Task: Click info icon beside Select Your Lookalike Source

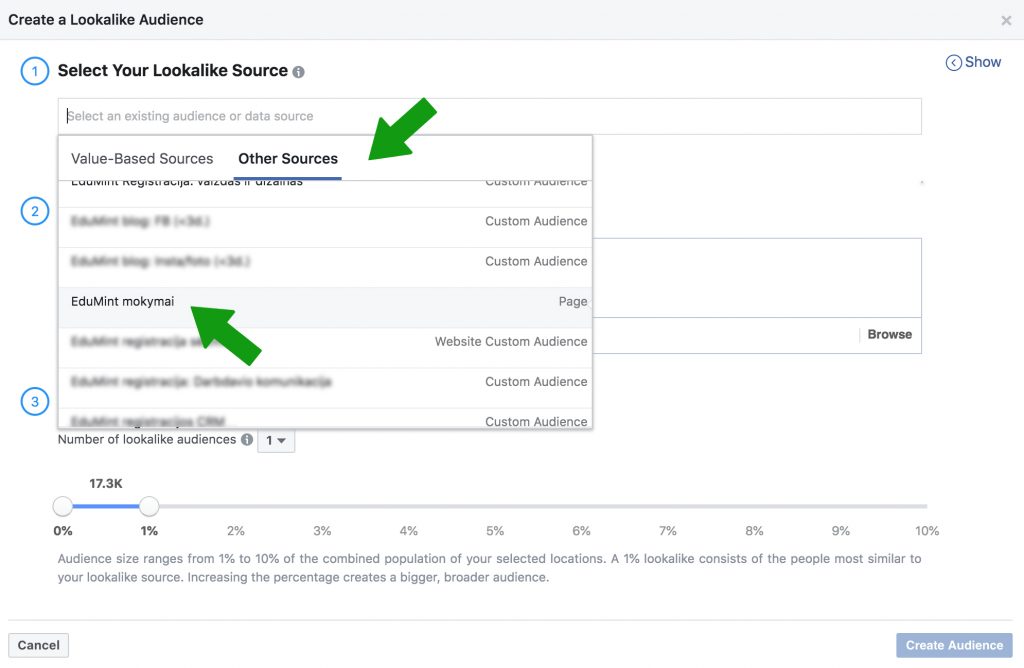Action: tap(299, 72)
